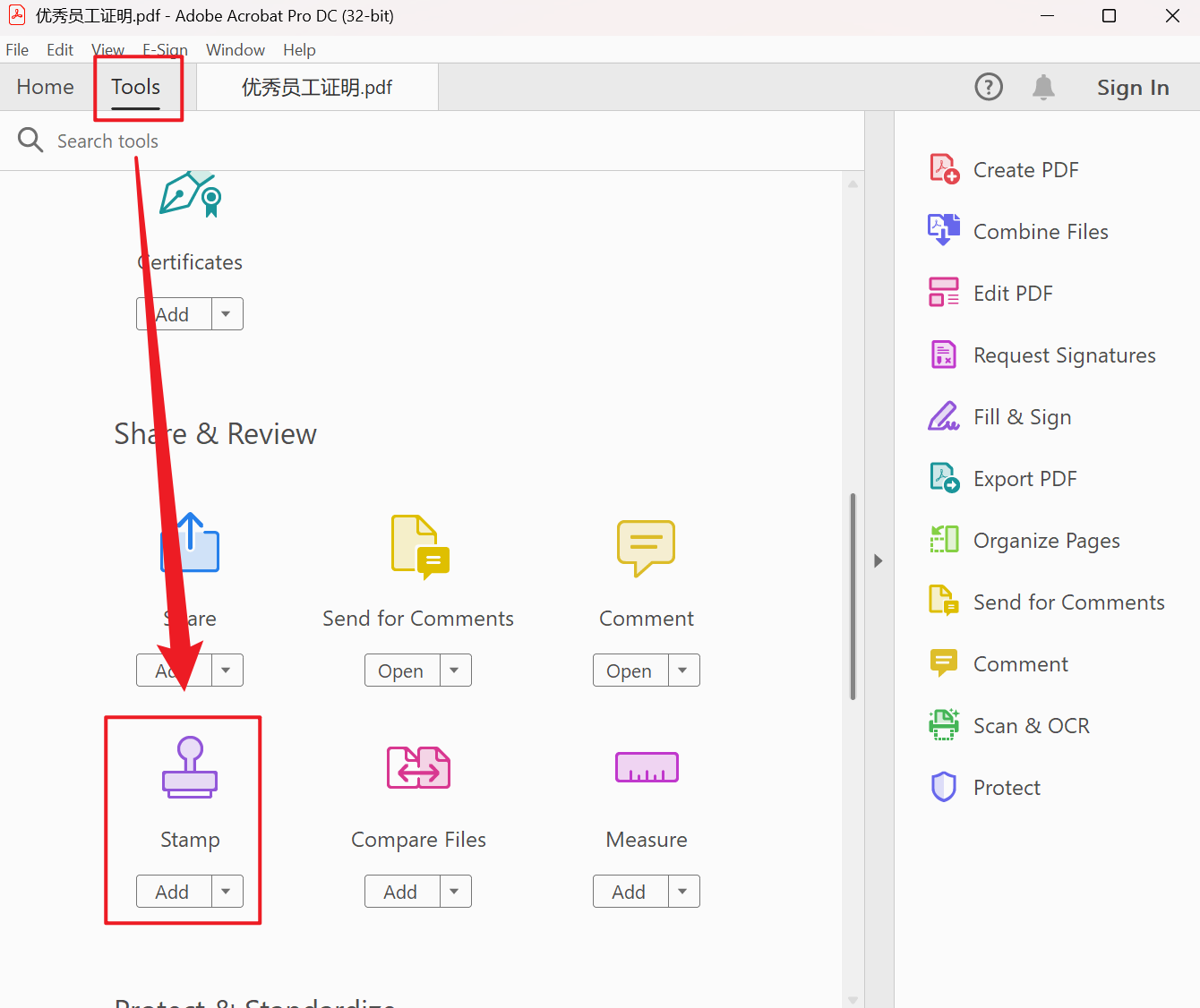This screenshot has height=1008, width=1200.
Task: Choose the Stamp tool icon
Action: click(190, 767)
